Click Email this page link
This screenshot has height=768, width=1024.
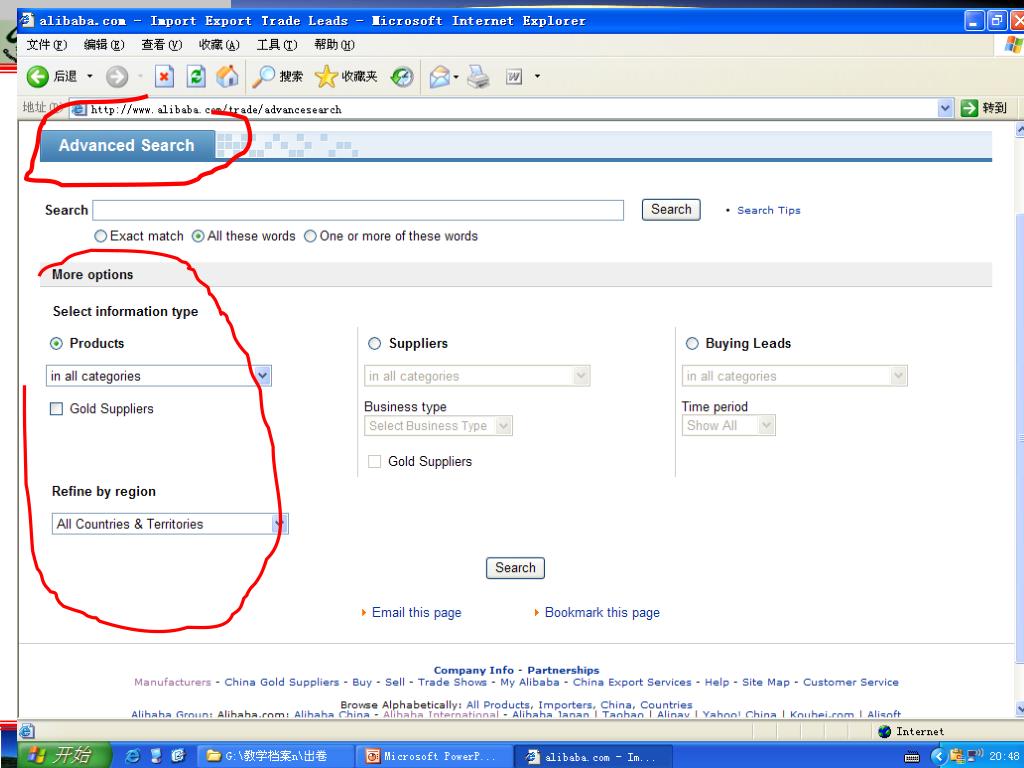click(417, 613)
